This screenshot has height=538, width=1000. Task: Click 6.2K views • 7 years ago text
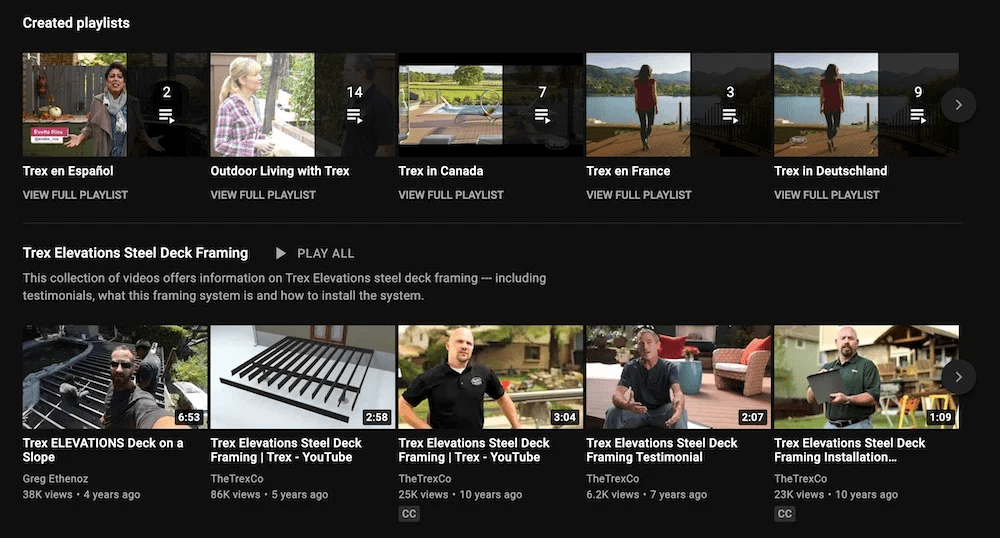pos(646,495)
